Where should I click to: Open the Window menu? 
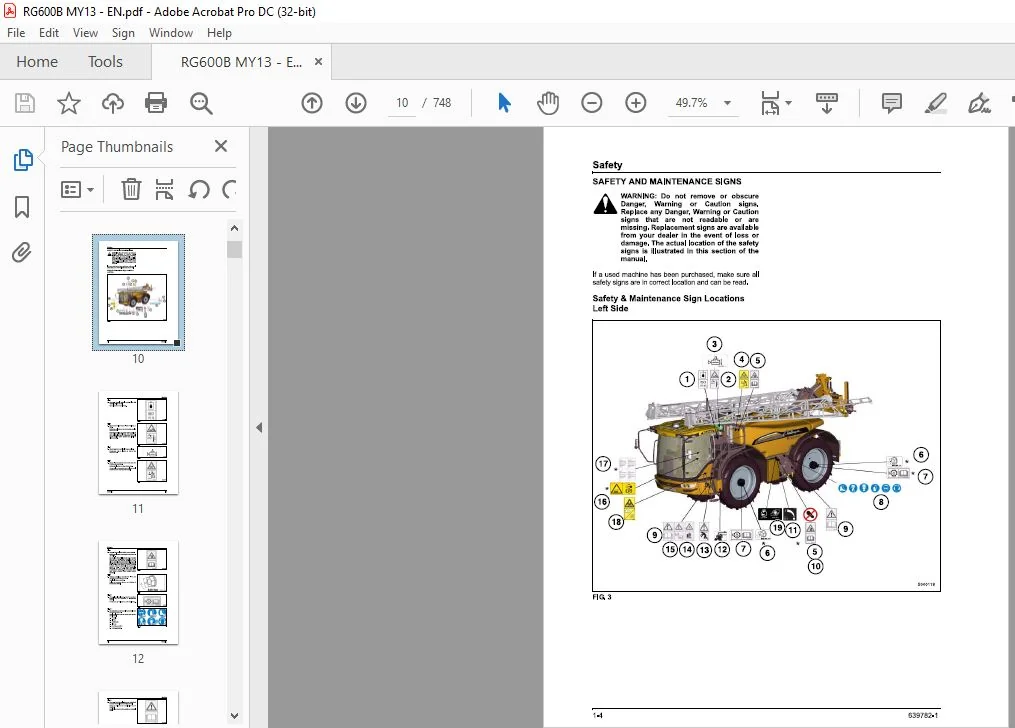tap(171, 33)
